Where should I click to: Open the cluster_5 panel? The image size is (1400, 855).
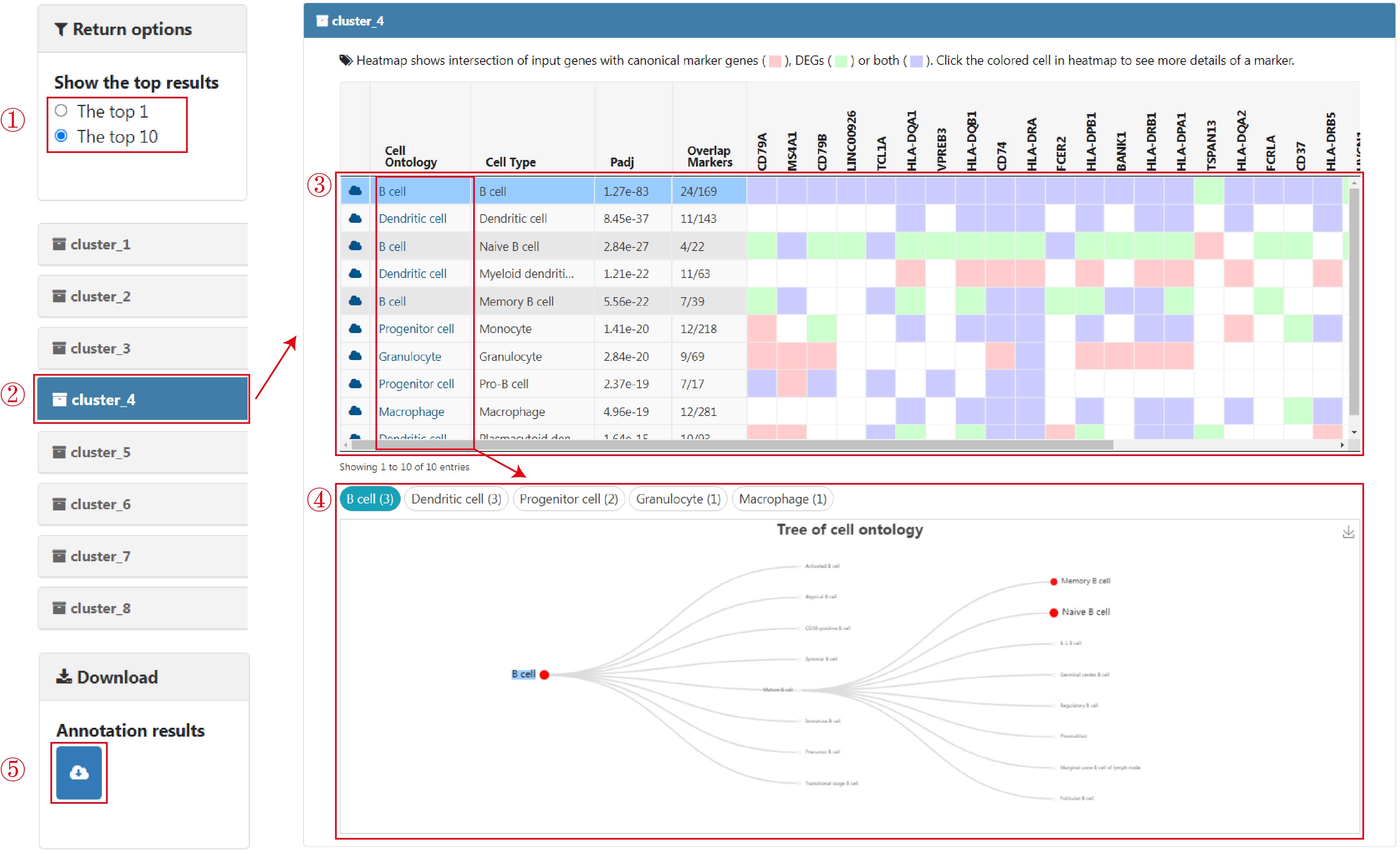click(x=143, y=452)
